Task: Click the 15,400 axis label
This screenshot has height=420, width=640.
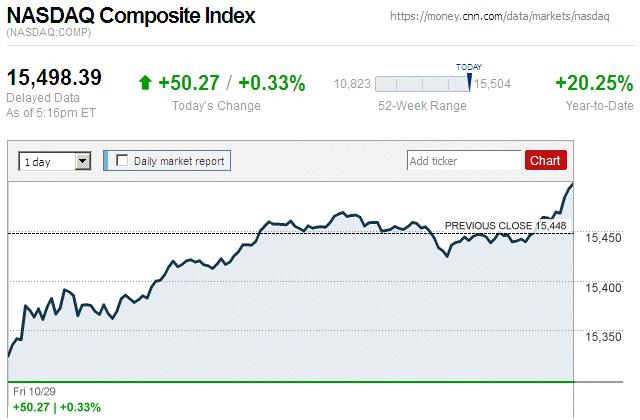Action: tap(604, 288)
